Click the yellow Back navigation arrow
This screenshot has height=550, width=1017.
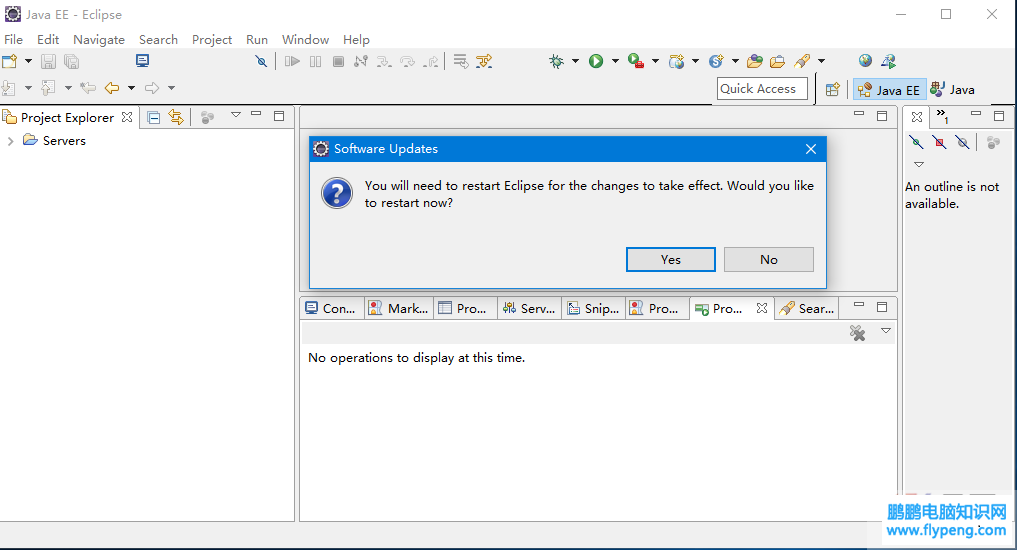click(112, 88)
